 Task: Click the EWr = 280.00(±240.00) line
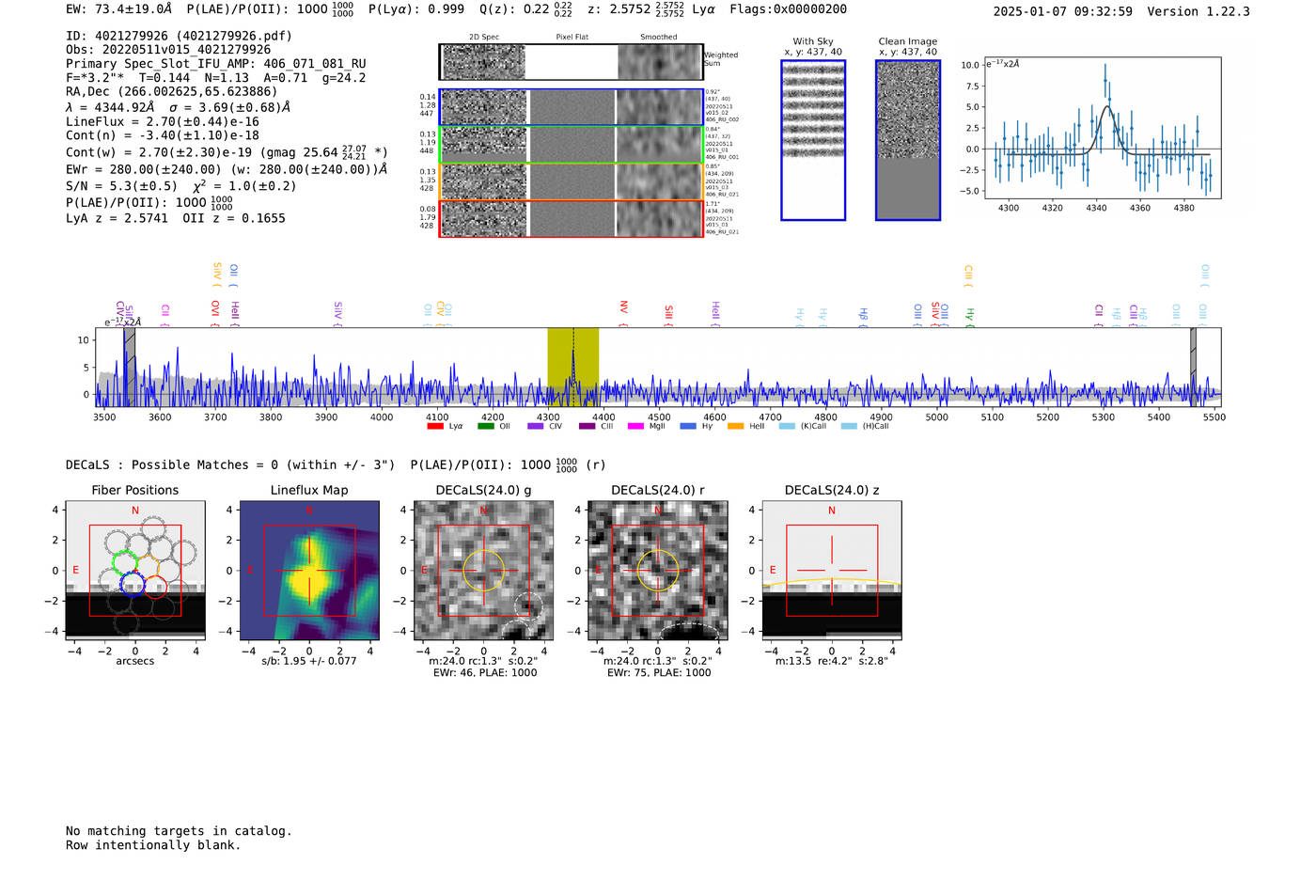pos(227,169)
